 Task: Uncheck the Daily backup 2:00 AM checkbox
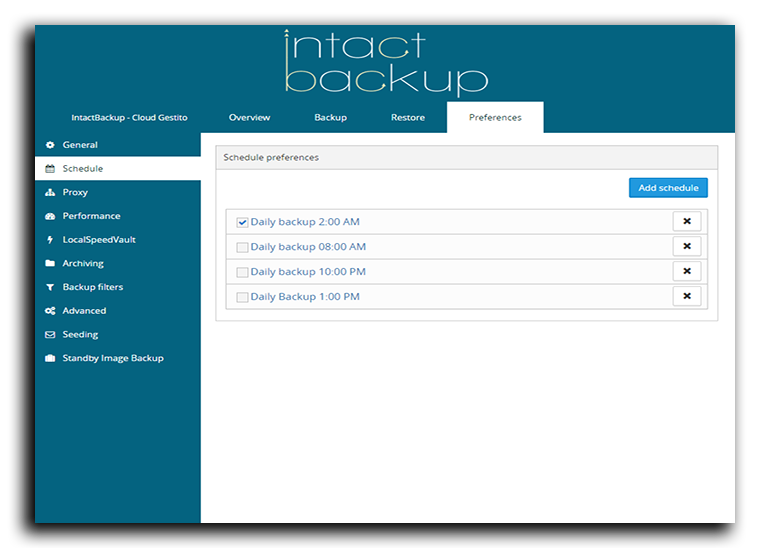point(242,222)
